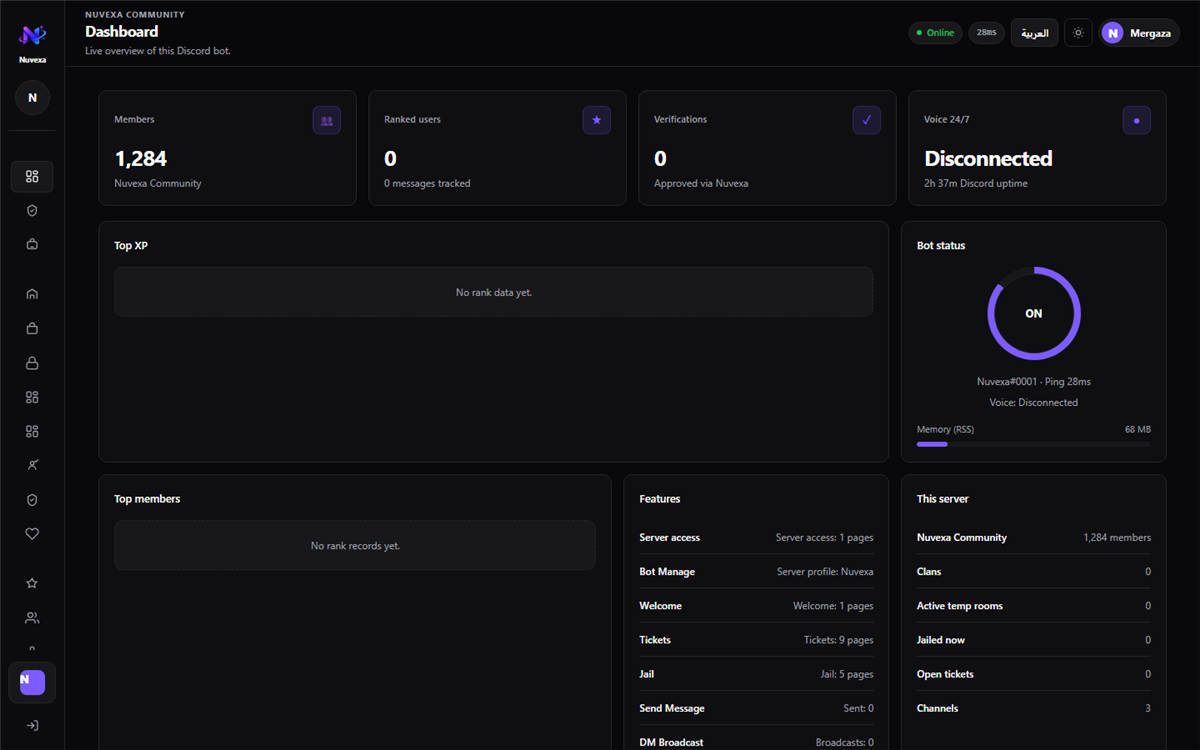Click the Dashboard page title
1200x750 pixels.
point(122,32)
